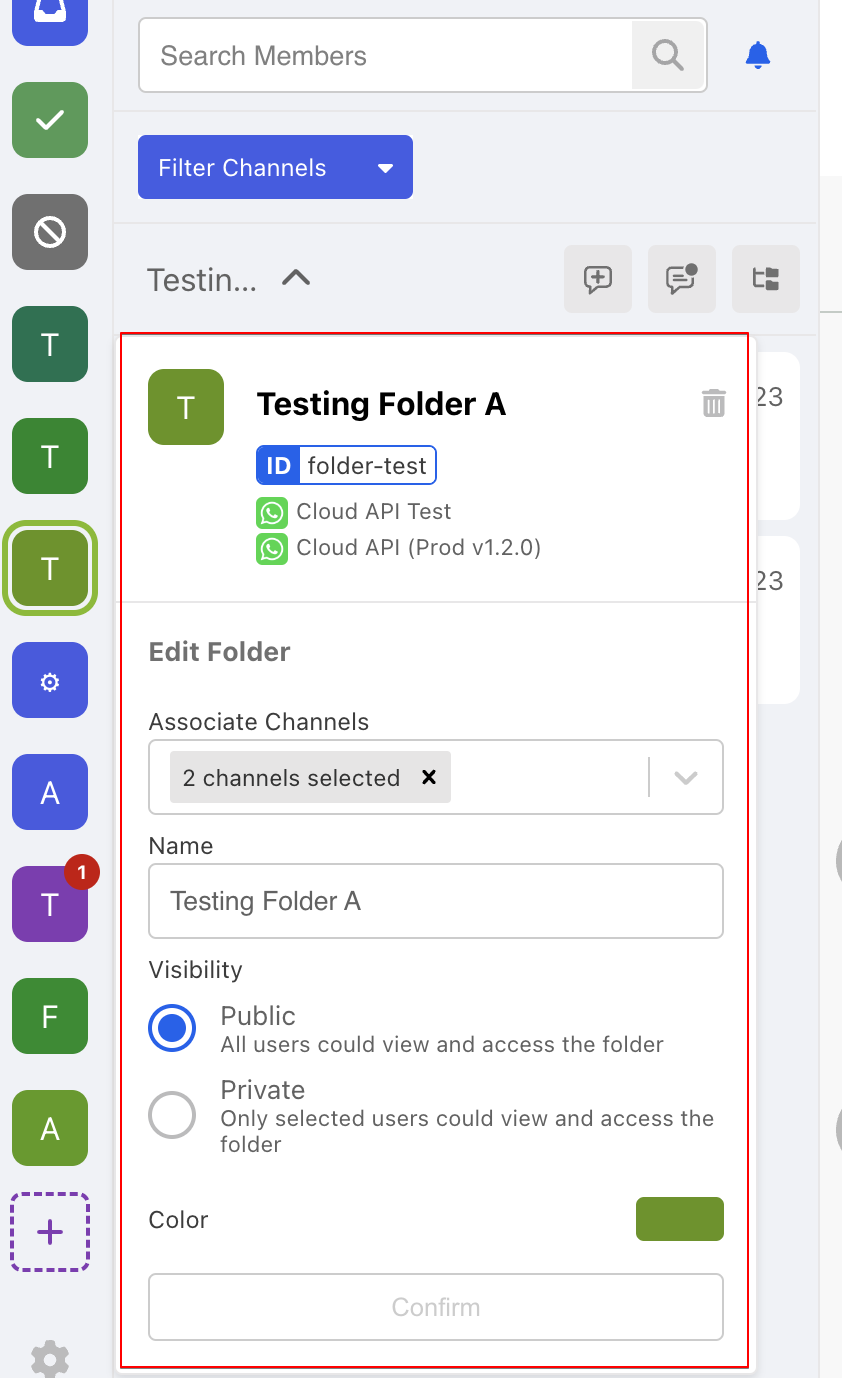Expand the Associate Channels dropdown arrow
Screen dimensions: 842x1378
[x=686, y=778]
